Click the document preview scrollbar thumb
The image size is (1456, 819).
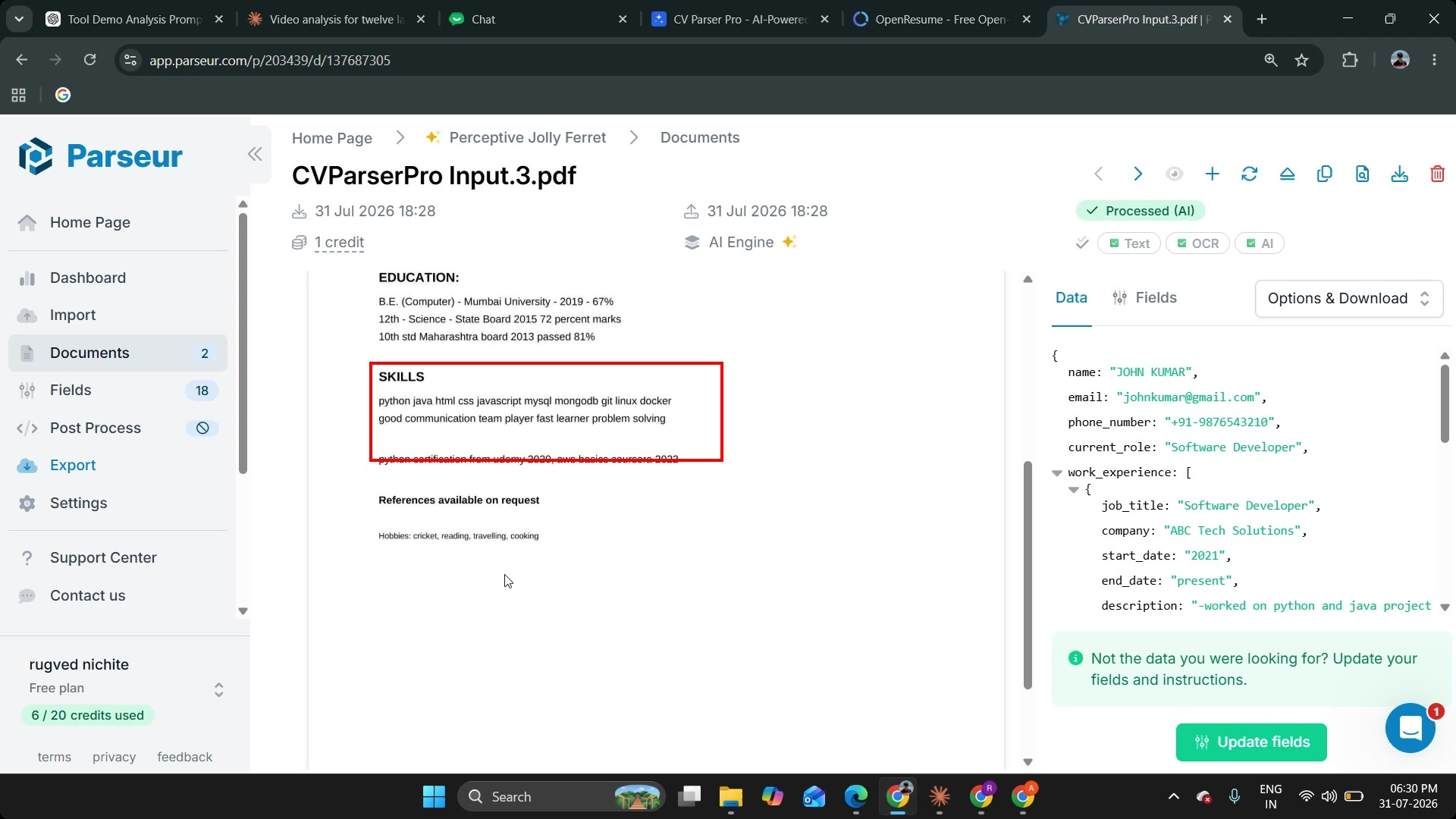(x=1028, y=575)
